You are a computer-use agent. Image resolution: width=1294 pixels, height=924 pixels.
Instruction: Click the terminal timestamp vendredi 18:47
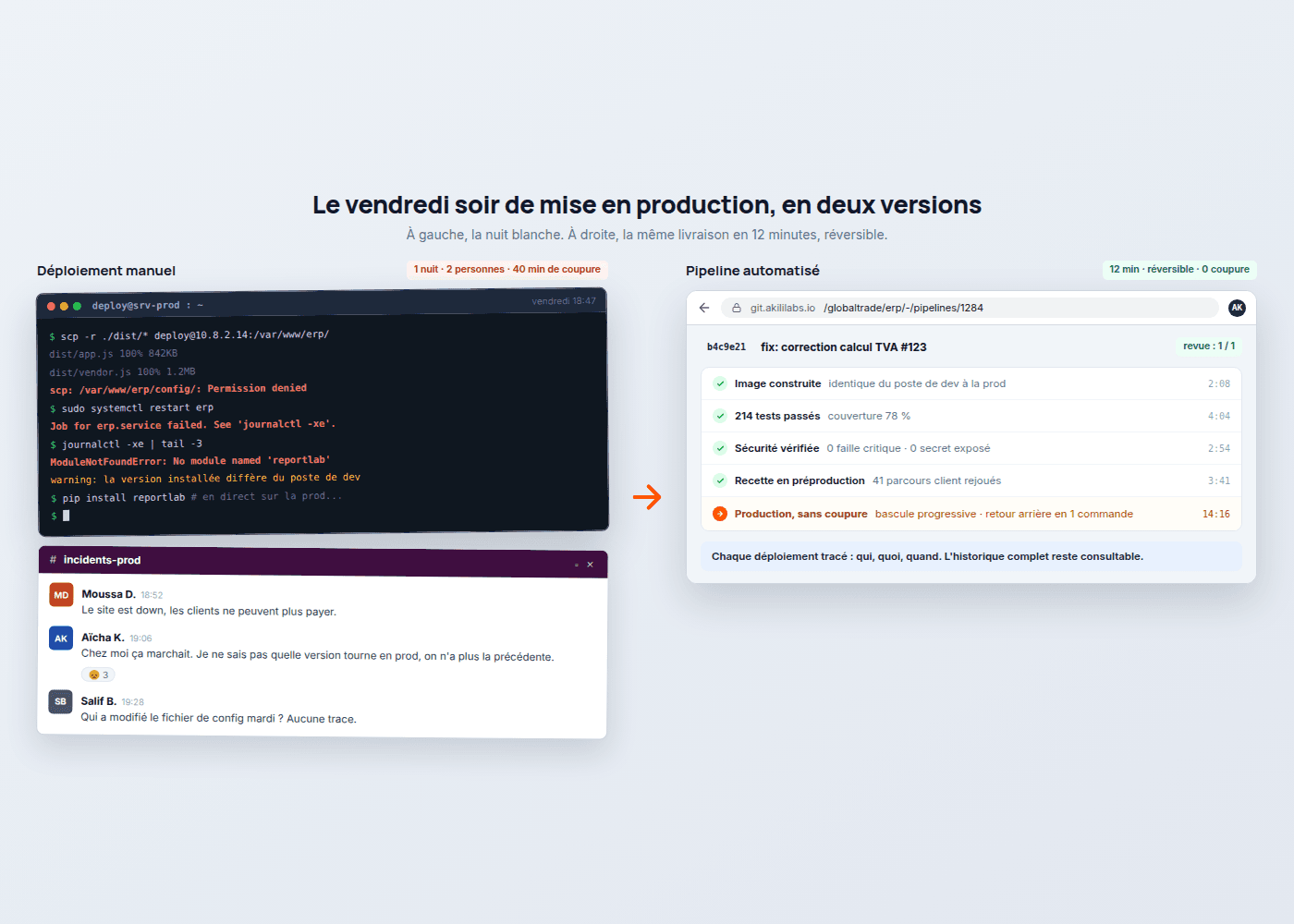point(564,301)
